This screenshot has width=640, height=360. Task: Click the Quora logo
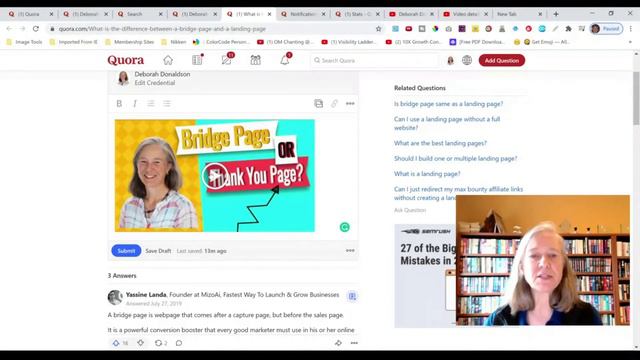click(126, 60)
